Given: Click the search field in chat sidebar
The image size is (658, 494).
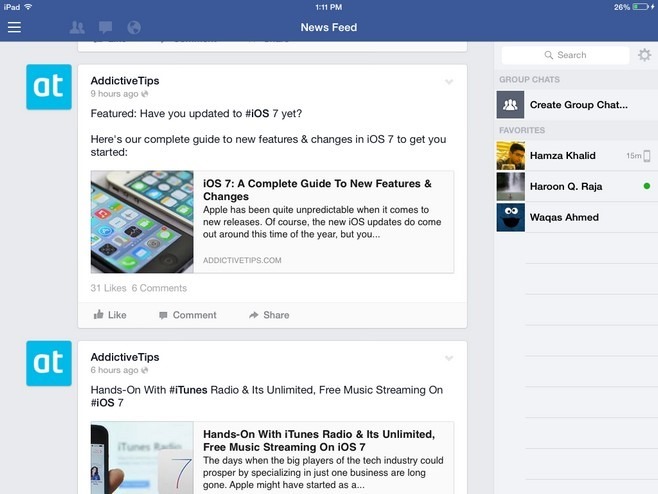Looking at the screenshot, I should point(565,55).
